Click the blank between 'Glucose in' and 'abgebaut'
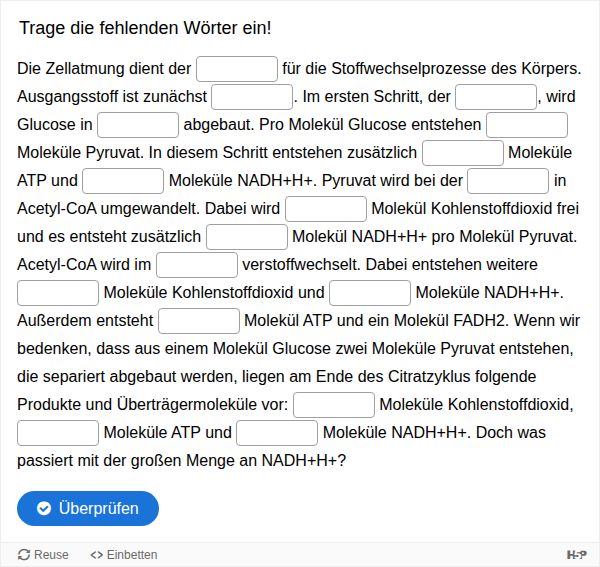Viewport: 600px width, 567px height. point(138,125)
